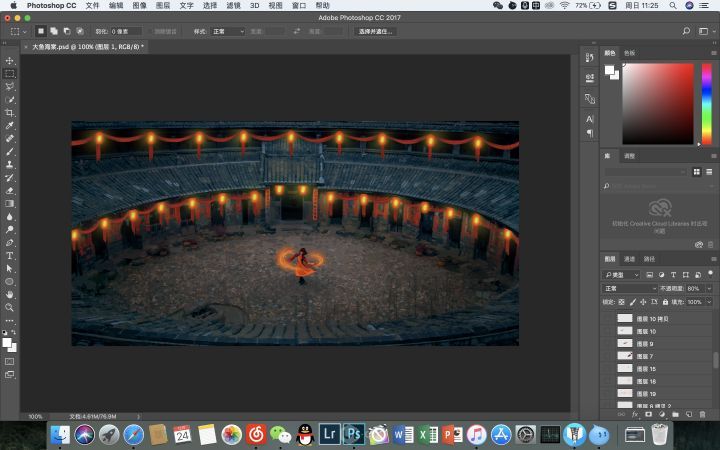
Task: Toggle visibility of layer 图层 9
Action: pos(608,343)
